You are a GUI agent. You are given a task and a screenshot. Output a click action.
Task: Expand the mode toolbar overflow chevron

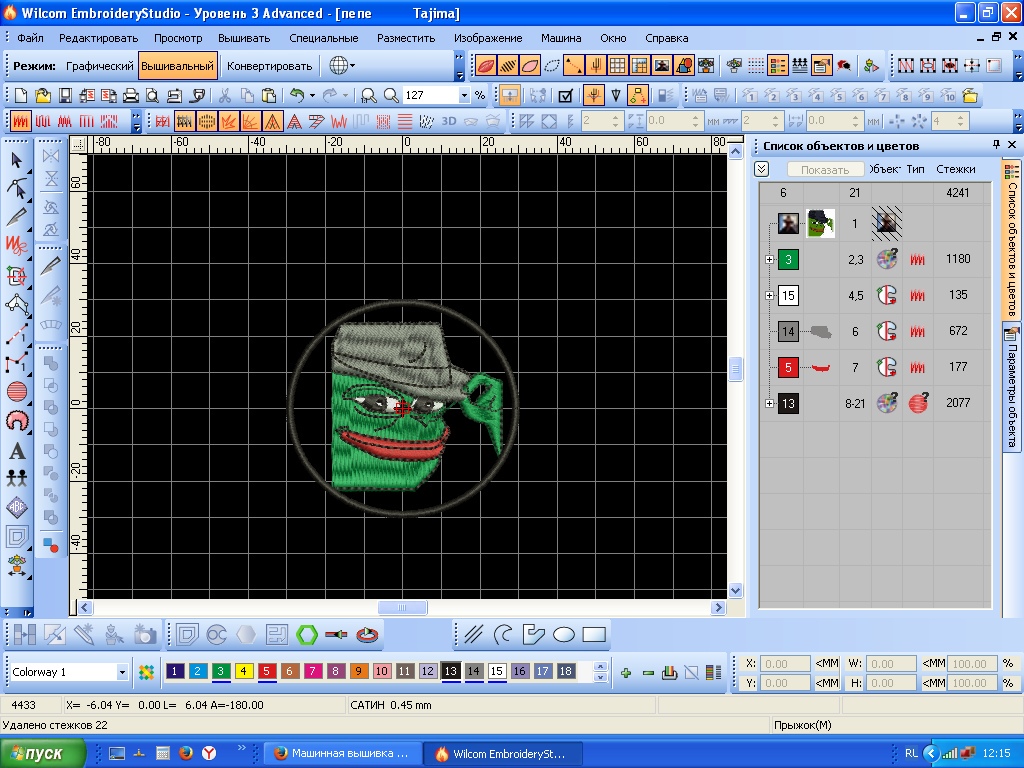click(x=459, y=65)
